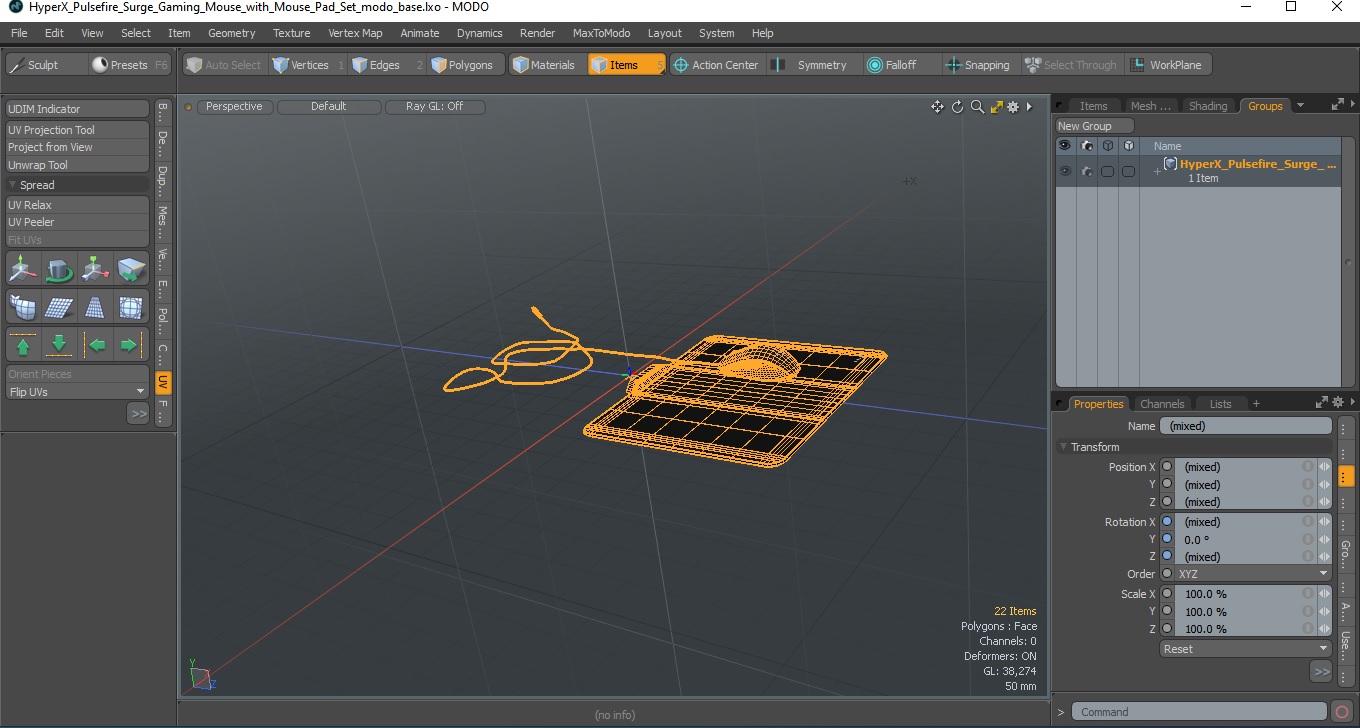Switch to the Lists tab
Viewport: 1360px width, 728px height.
(x=1221, y=404)
